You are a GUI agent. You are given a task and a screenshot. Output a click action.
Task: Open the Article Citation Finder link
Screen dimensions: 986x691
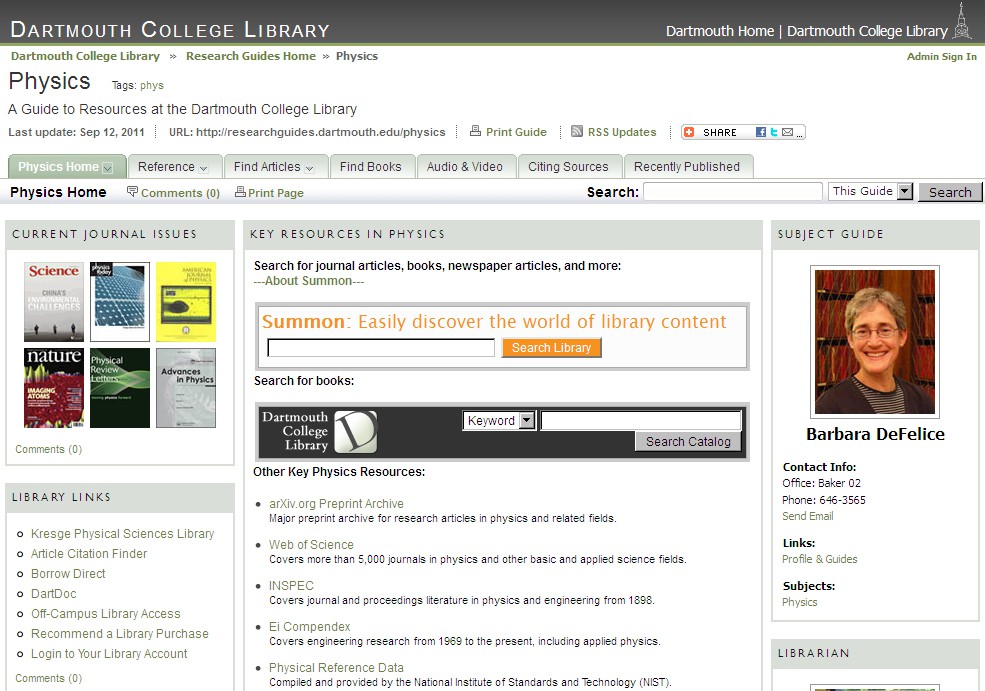[x=89, y=553]
